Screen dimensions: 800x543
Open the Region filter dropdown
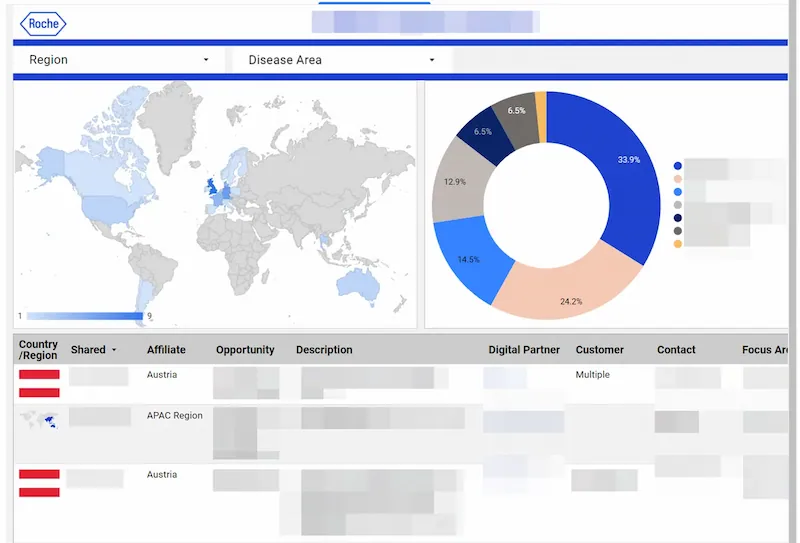pyautogui.click(x=120, y=60)
